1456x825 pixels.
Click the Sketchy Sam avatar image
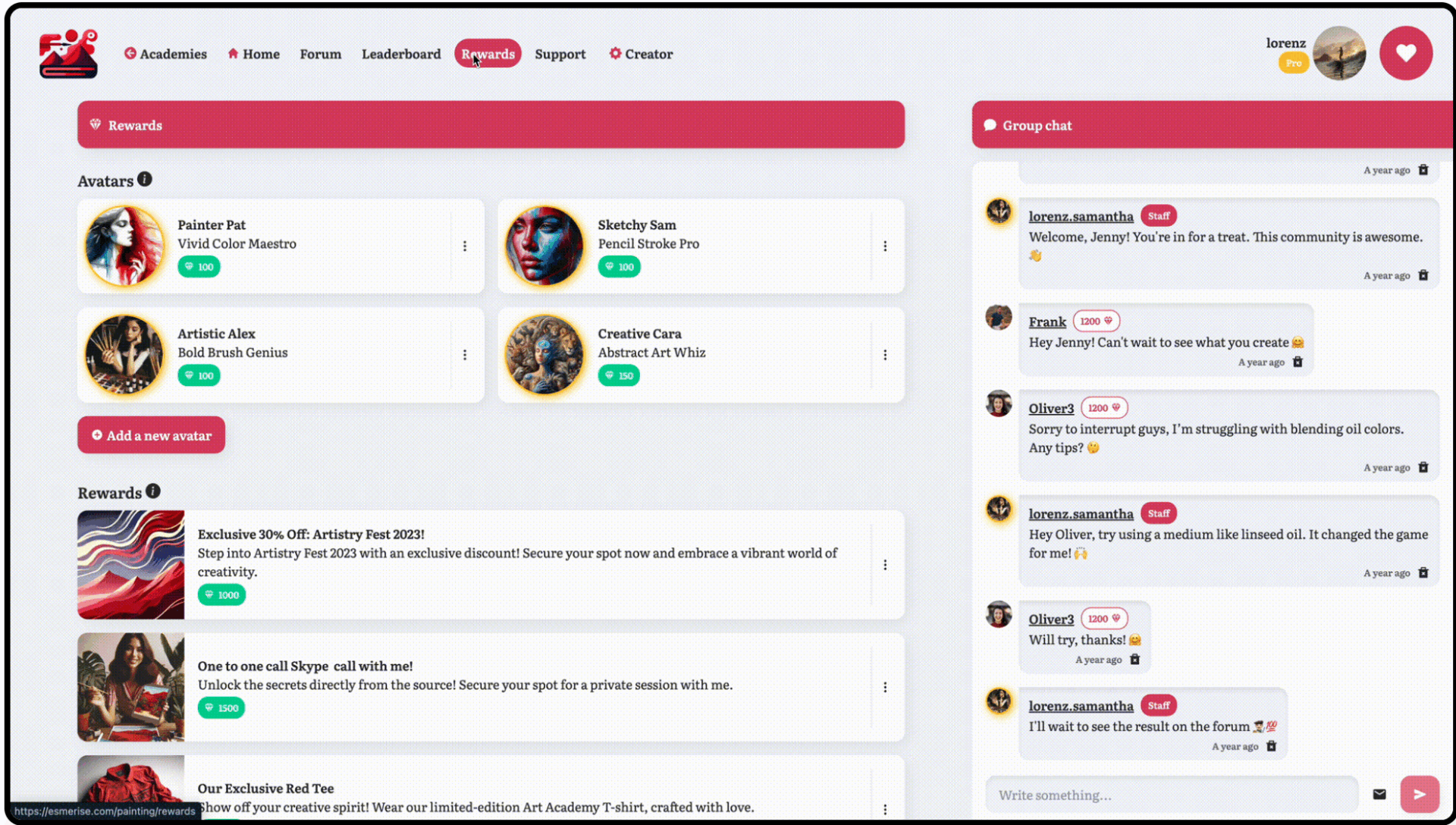pos(544,246)
